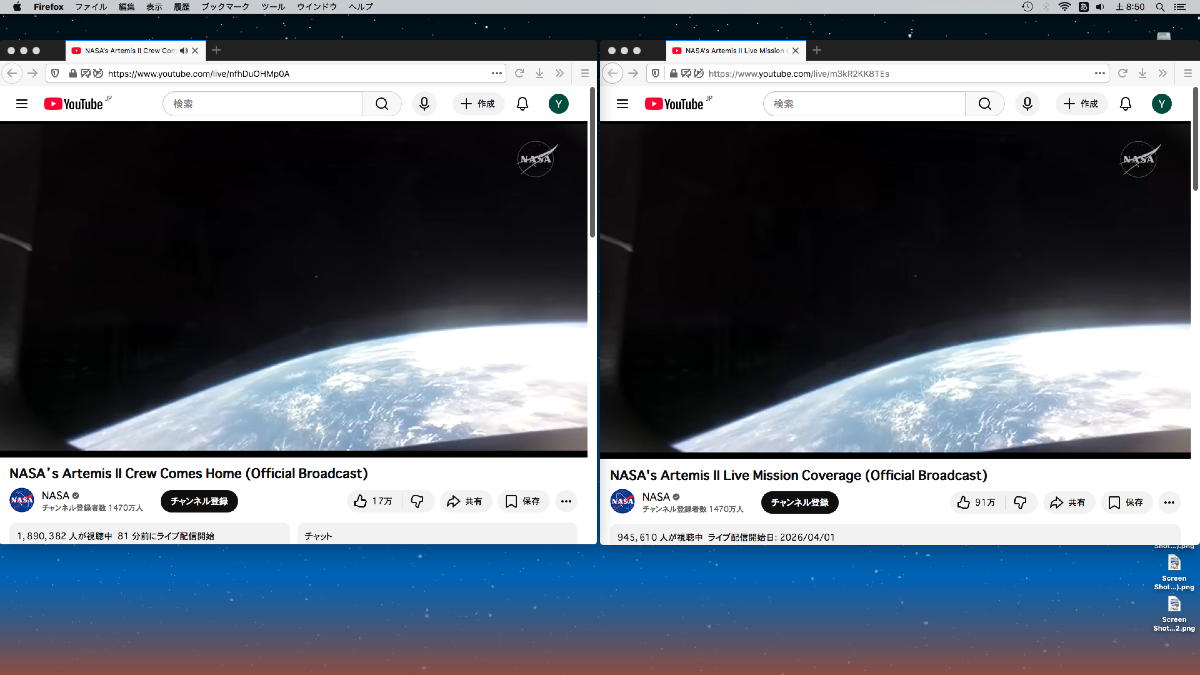Open YouTube hamburger guide menu in right window
Image resolution: width=1200 pixels, height=675 pixels.
coord(622,104)
